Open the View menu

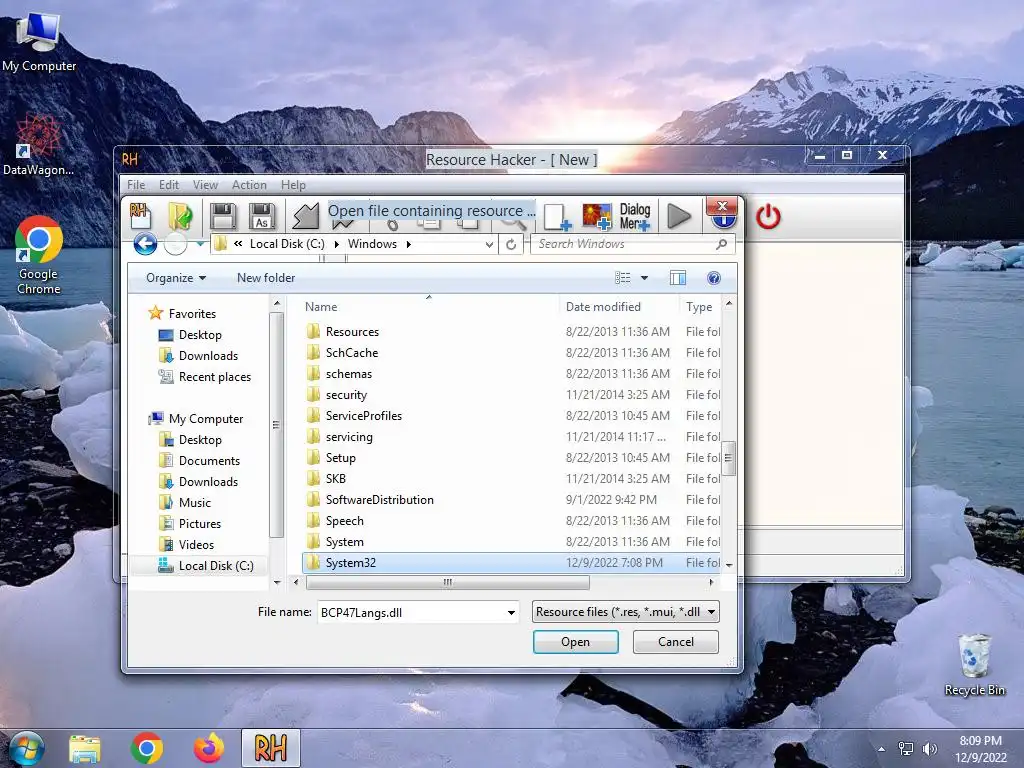click(205, 185)
